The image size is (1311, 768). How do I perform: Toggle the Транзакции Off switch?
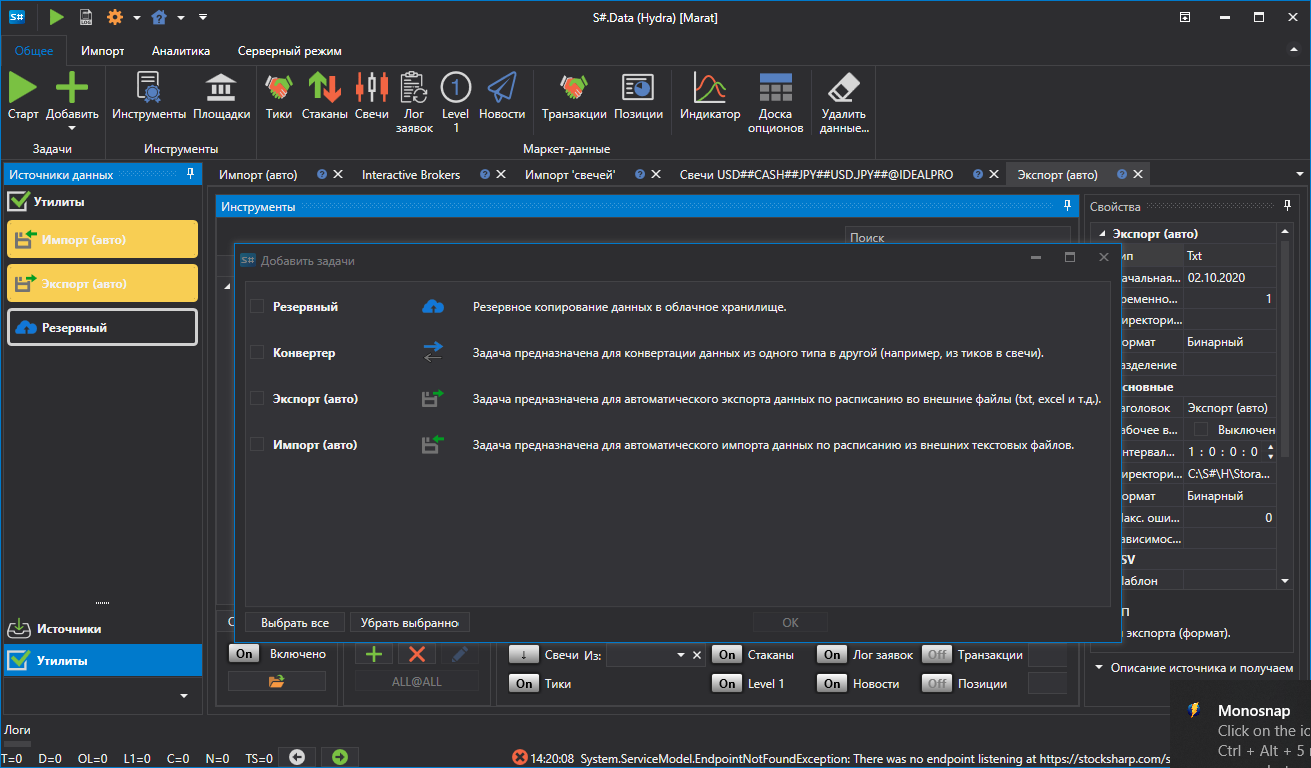936,655
